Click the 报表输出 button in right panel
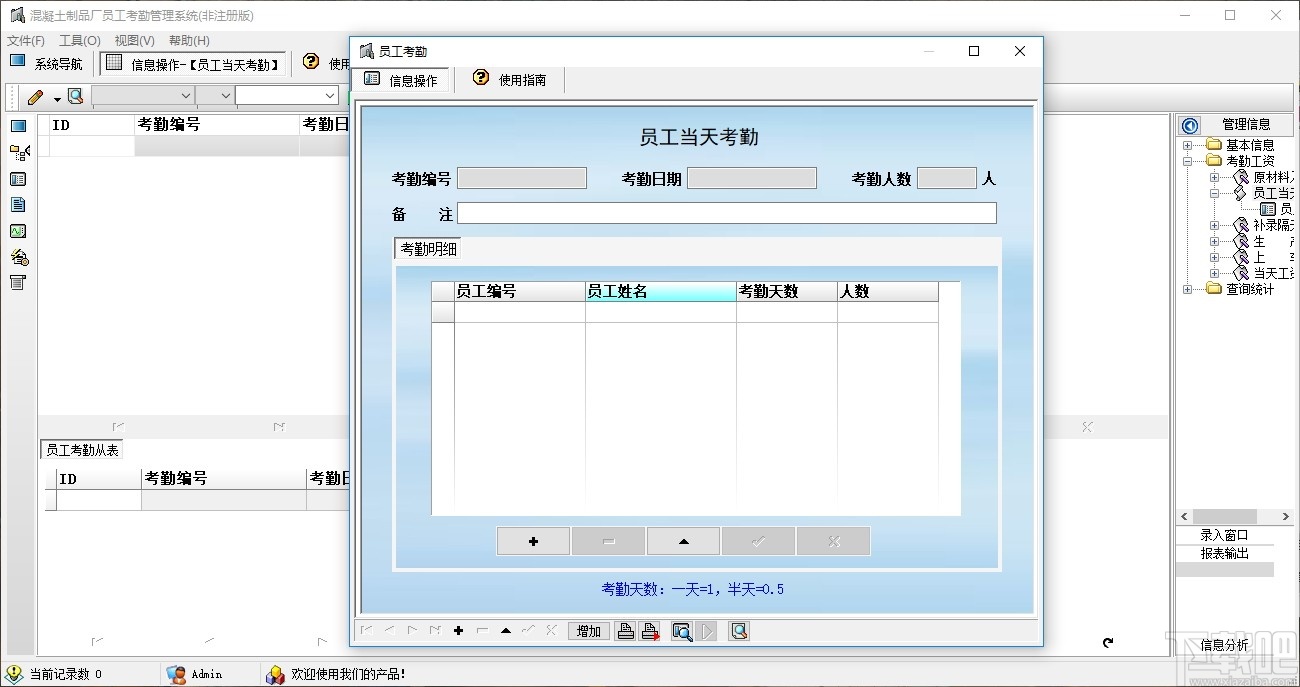Screen dimensions: 1300x687 pyautogui.click(x=1225, y=553)
